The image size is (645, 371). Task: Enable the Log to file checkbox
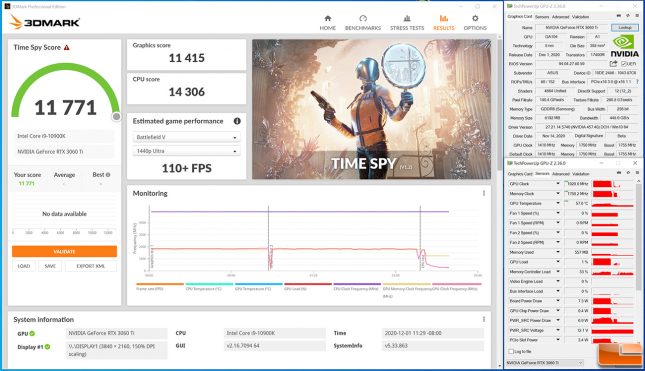click(x=511, y=351)
